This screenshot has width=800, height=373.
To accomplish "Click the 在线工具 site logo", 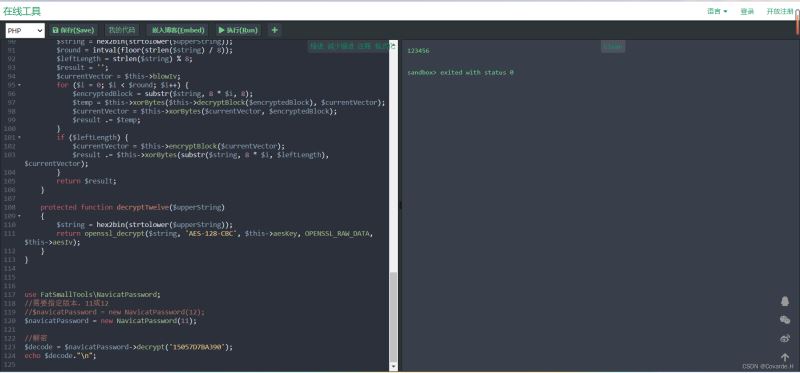I will [22, 11].
